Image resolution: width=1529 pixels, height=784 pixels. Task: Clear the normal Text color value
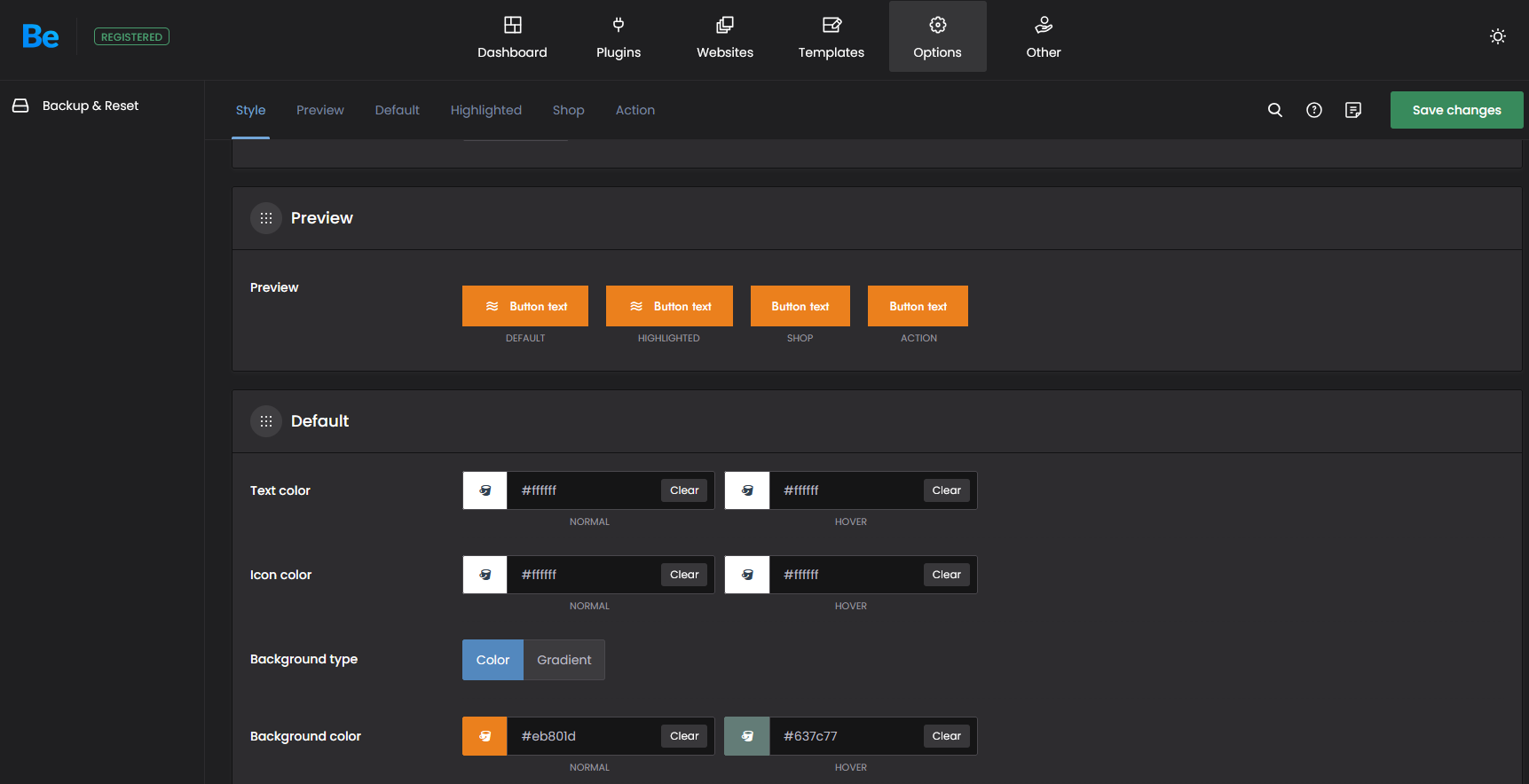click(683, 490)
